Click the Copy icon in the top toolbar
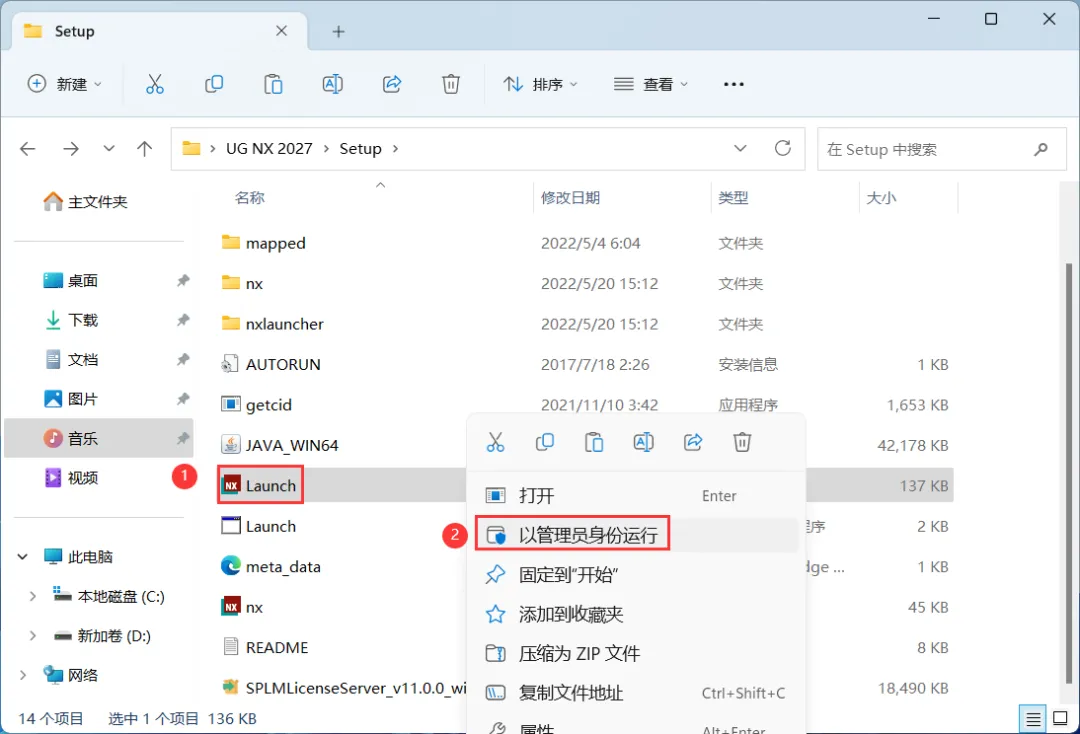The height and width of the screenshot is (734, 1080). tap(214, 84)
